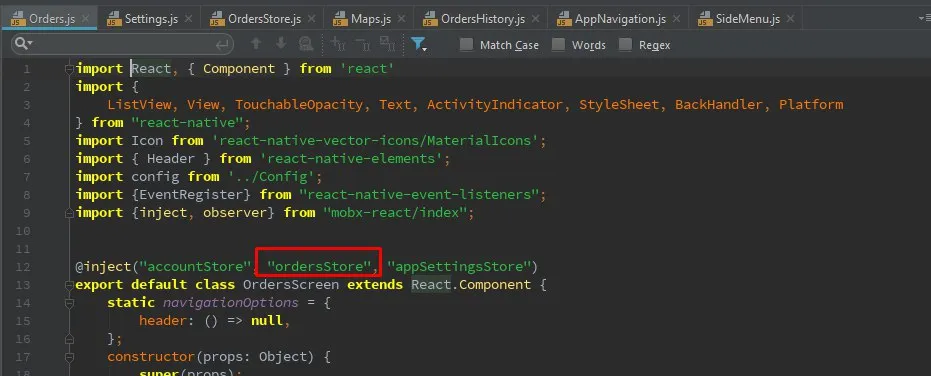The image size is (931, 376).
Task: Click the JS file icon on OrdersStore.js tab
Action: (217, 19)
